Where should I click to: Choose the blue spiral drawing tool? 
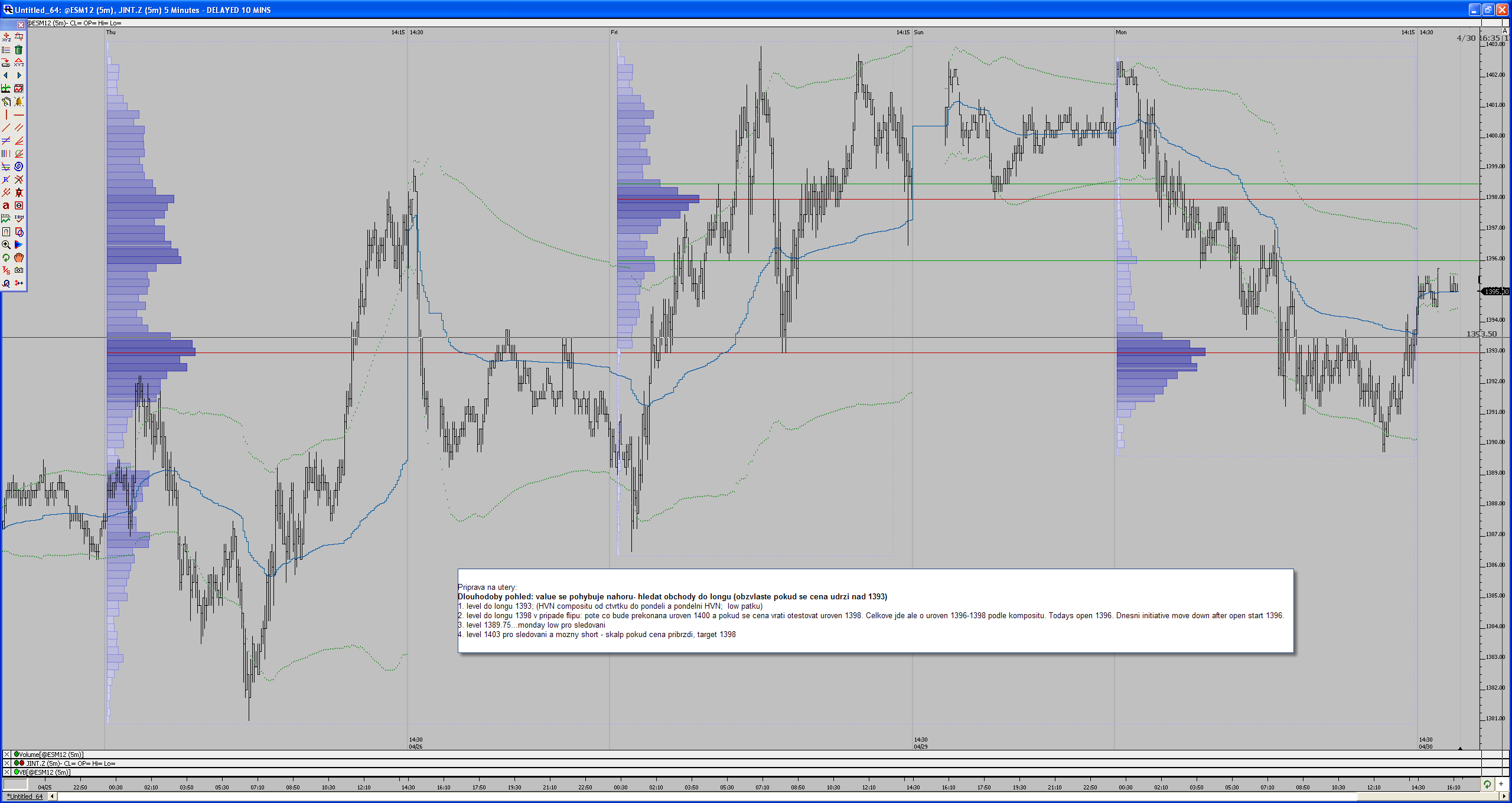point(19,167)
